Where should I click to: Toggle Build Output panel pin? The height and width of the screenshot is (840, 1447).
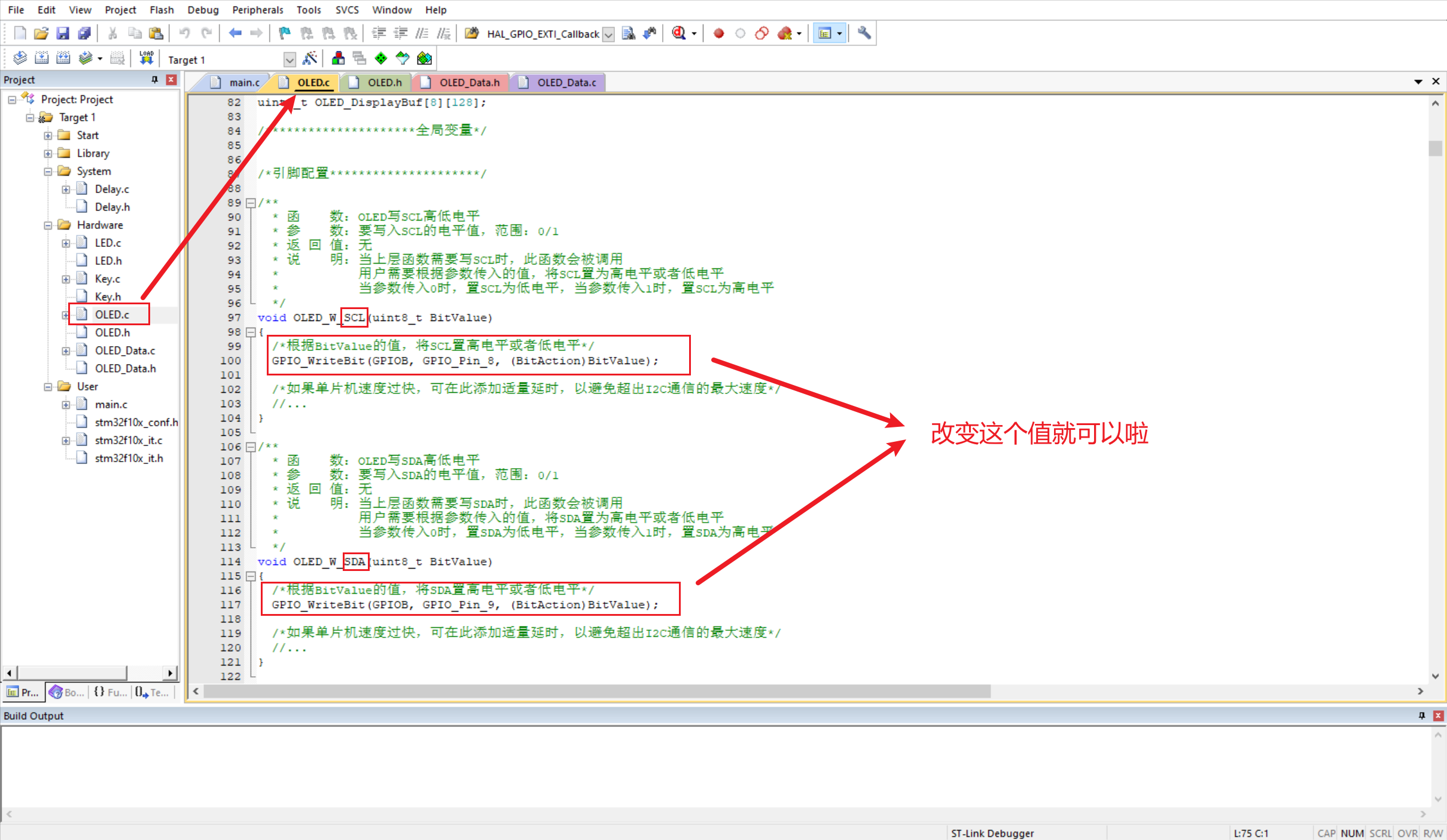pos(1422,716)
